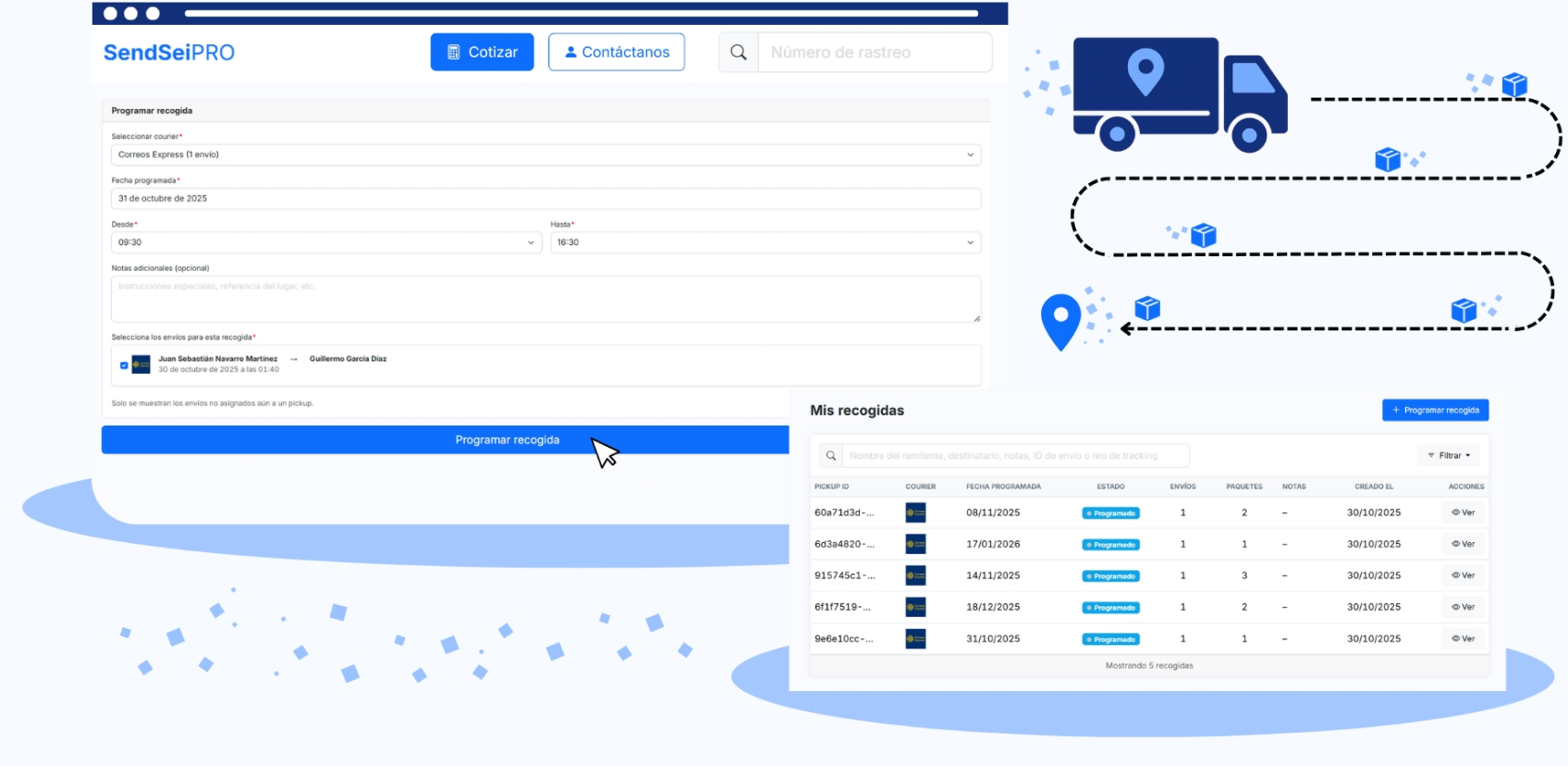Click the SendSeiPRO logo
The width and height of the screenshot is (1568, 766).
click(169, 53)
